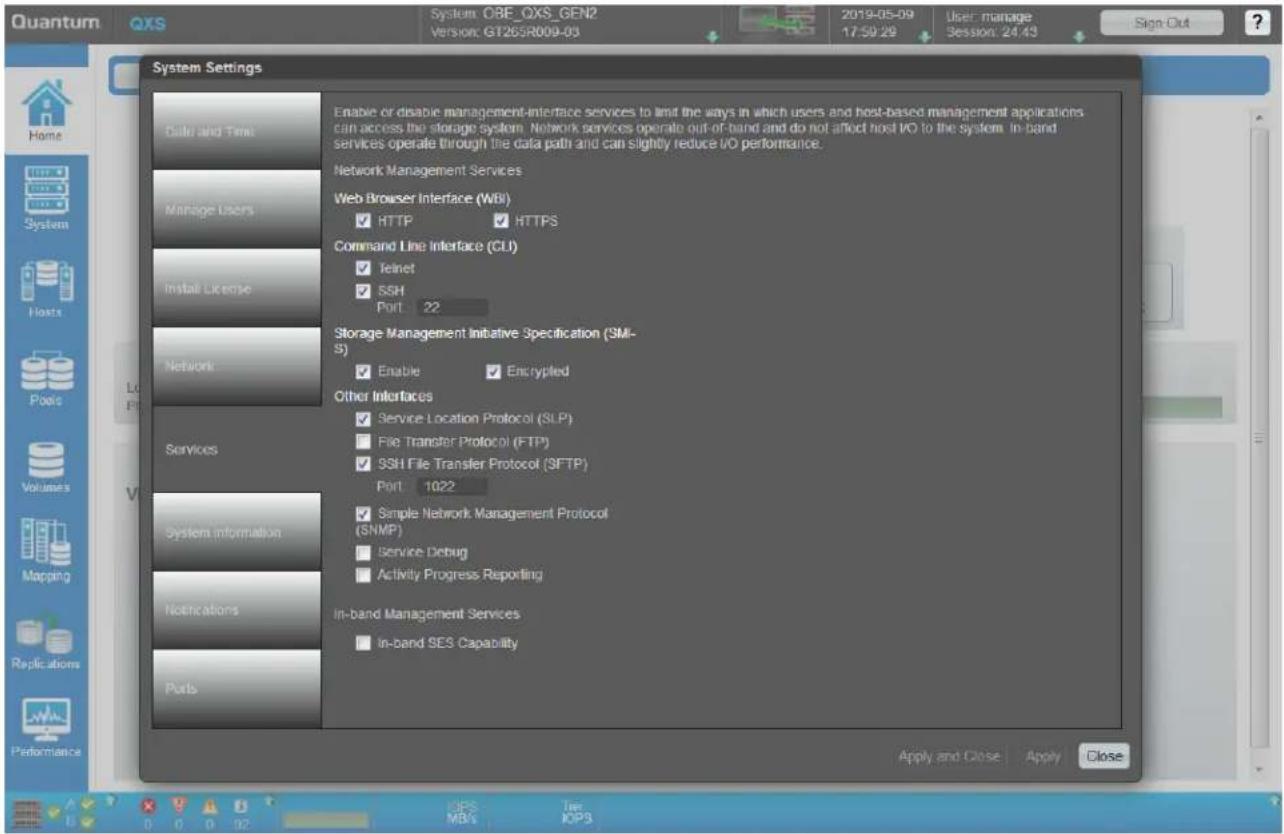Click the SFTP Port field showing 1022
Viewport: 1284px width, 834px height.
point(452,487)
